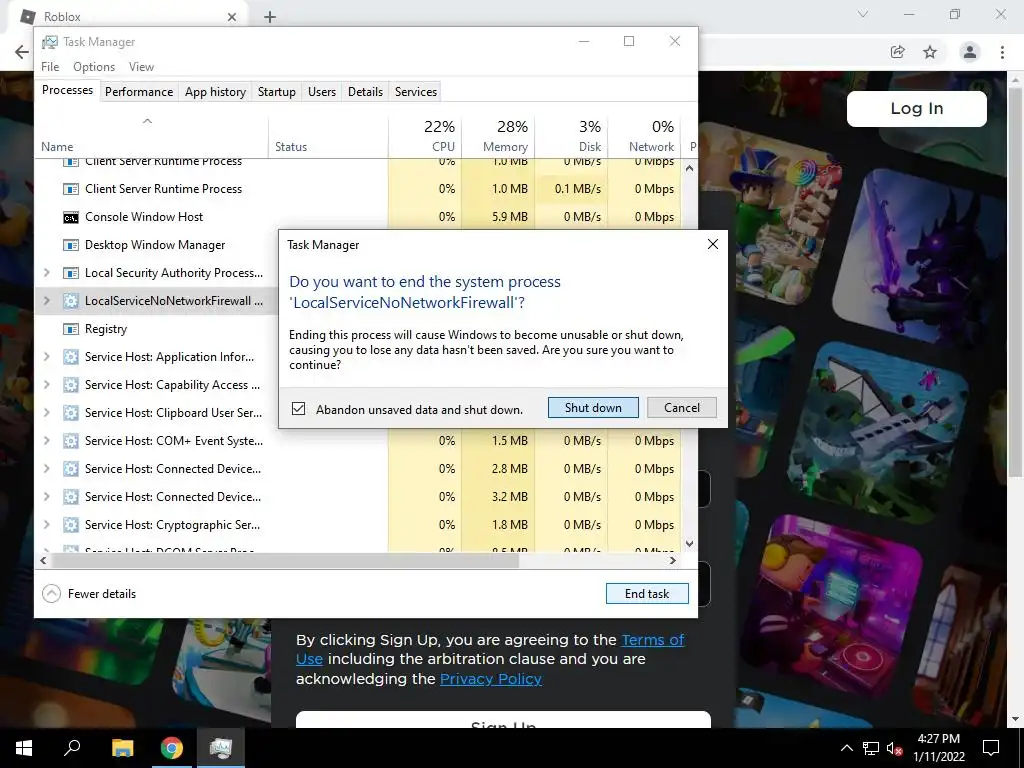
Task: Click the Roblox Log In button
Action: 916,108
